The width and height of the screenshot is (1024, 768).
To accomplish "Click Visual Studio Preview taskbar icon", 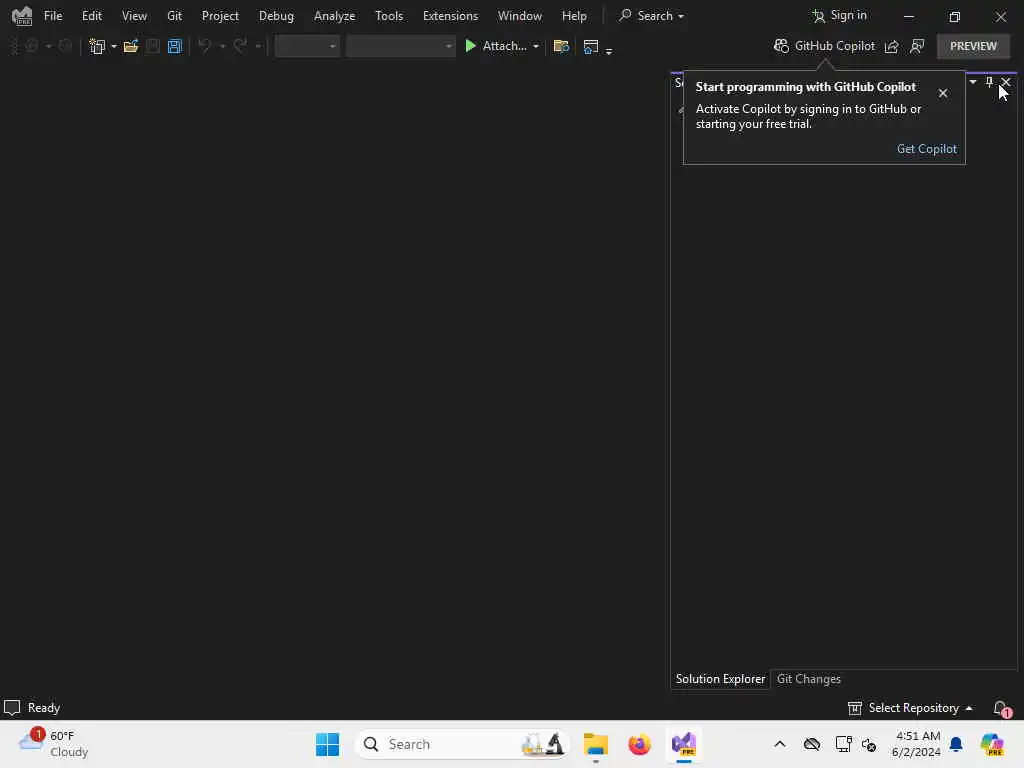I will 684,744.
